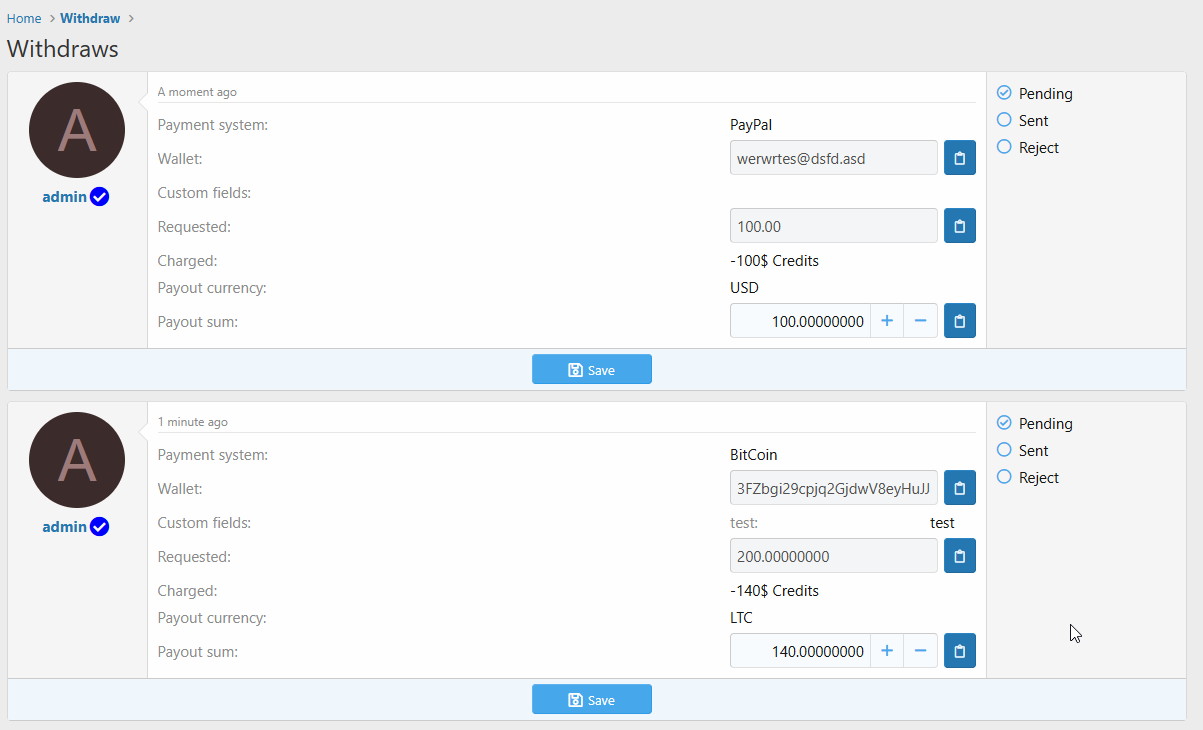Copy the 140.00000000 payout sum
The width and height of the screenshot is (1203, 730).
coord(960,651)
